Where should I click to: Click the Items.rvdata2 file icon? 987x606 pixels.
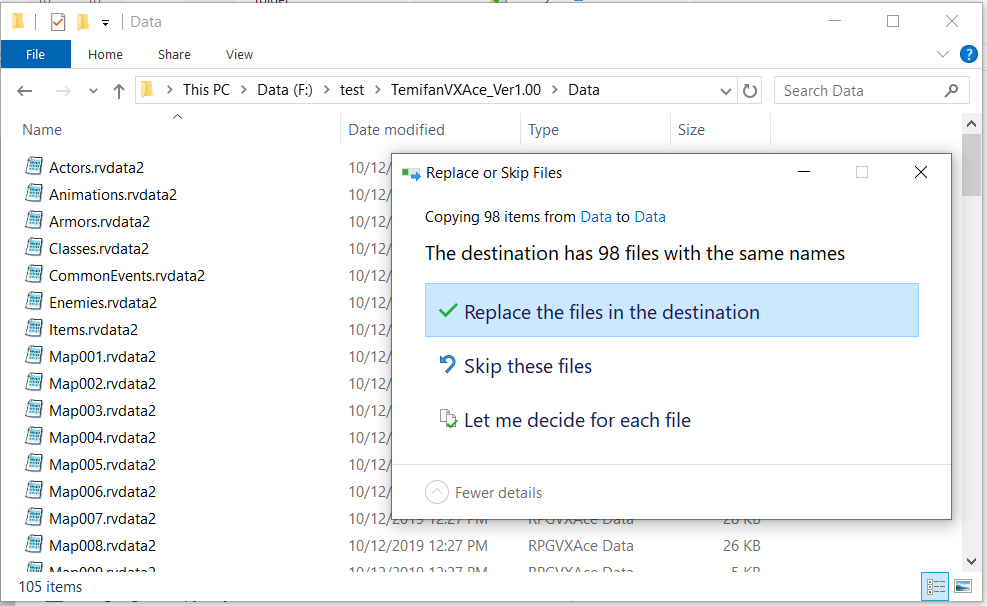(x=34, y=328)
